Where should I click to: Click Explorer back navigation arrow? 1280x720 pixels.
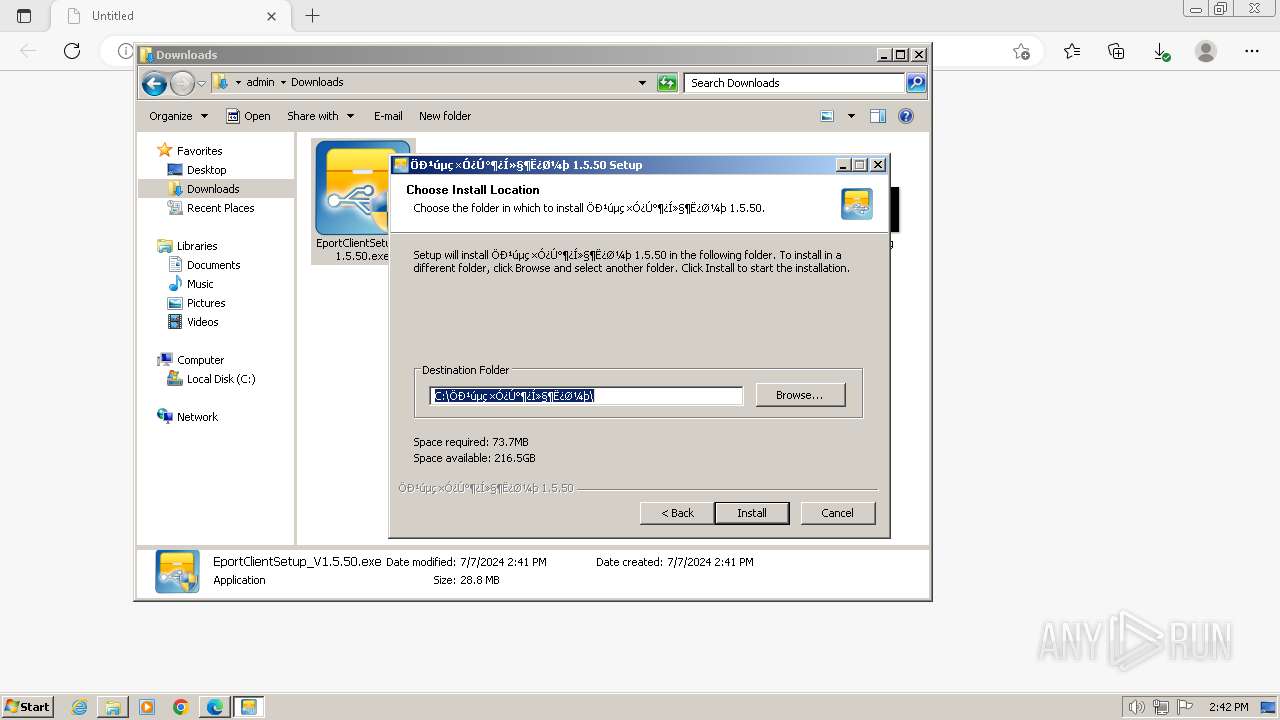click(x=154, y=83)
